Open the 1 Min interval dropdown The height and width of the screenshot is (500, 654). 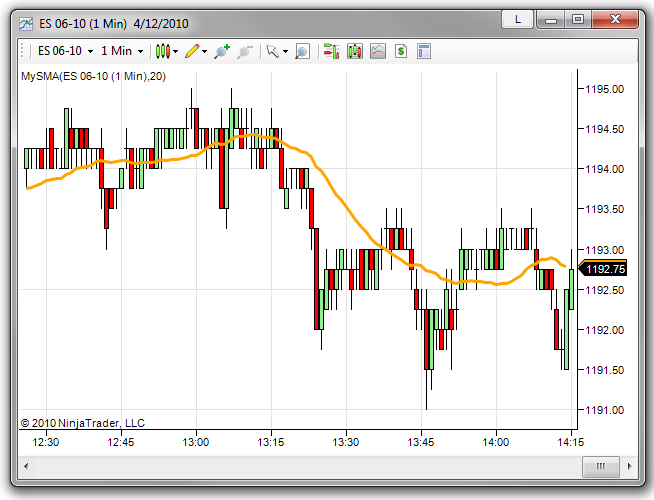(122, 51)
